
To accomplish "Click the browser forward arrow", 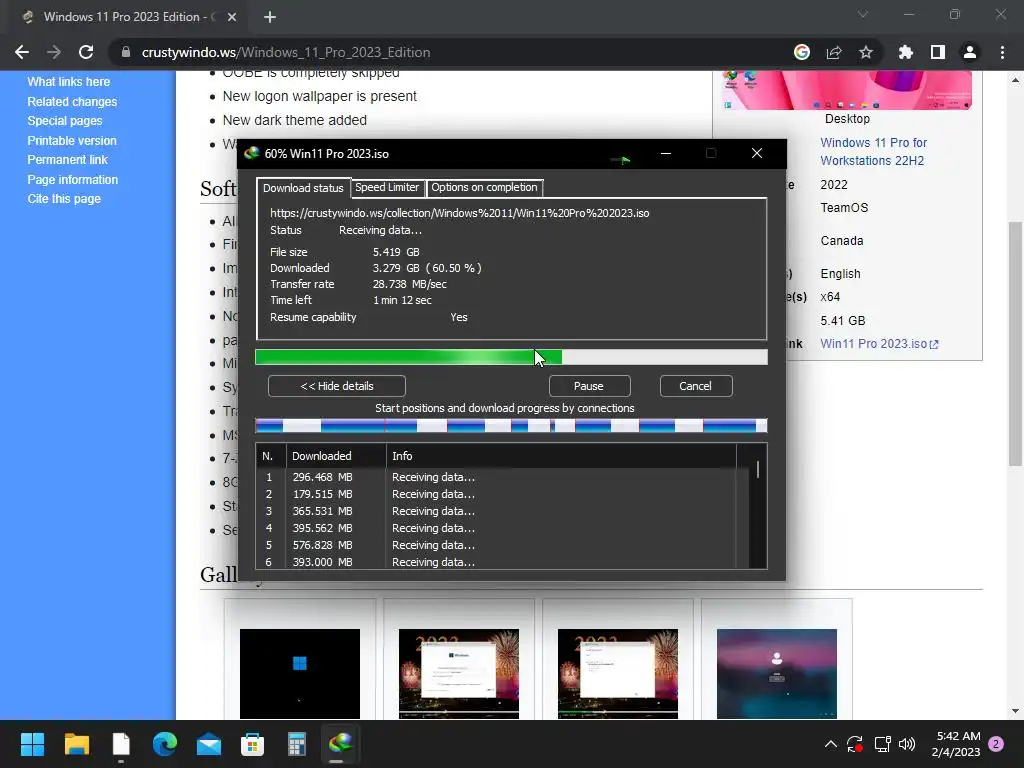I will coord(54,52).
